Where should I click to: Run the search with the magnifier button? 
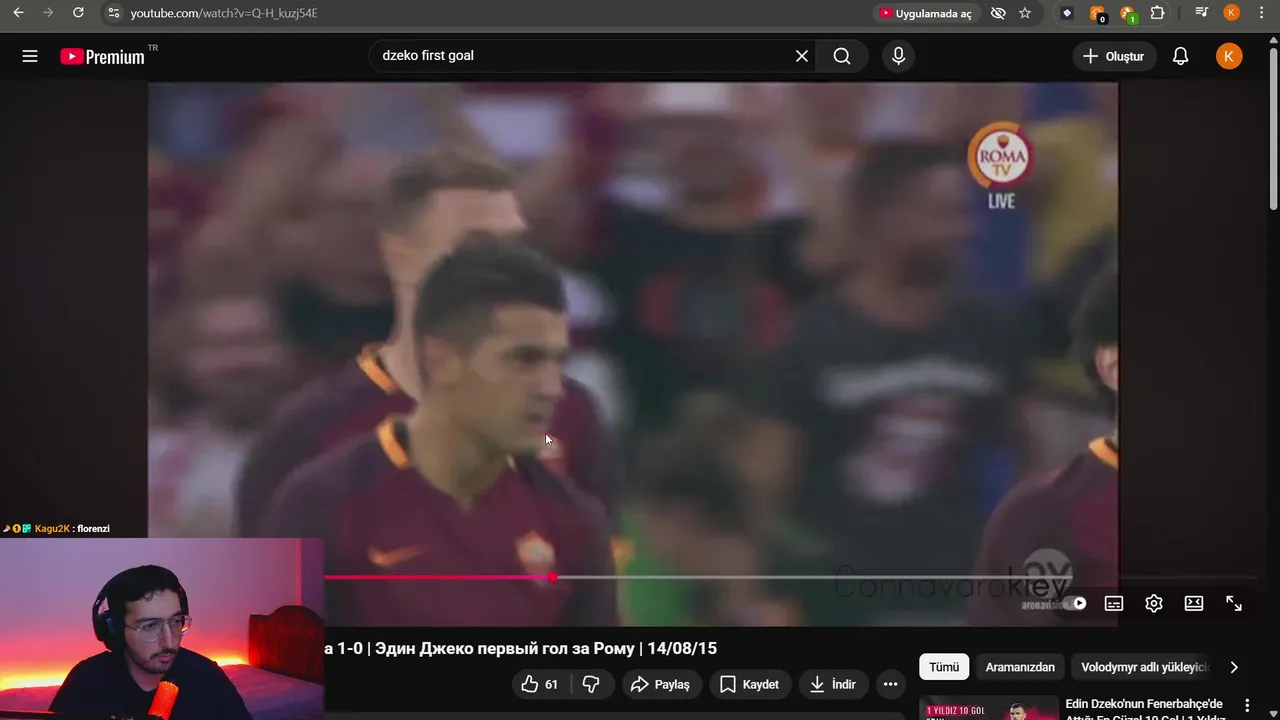point(842,56)
